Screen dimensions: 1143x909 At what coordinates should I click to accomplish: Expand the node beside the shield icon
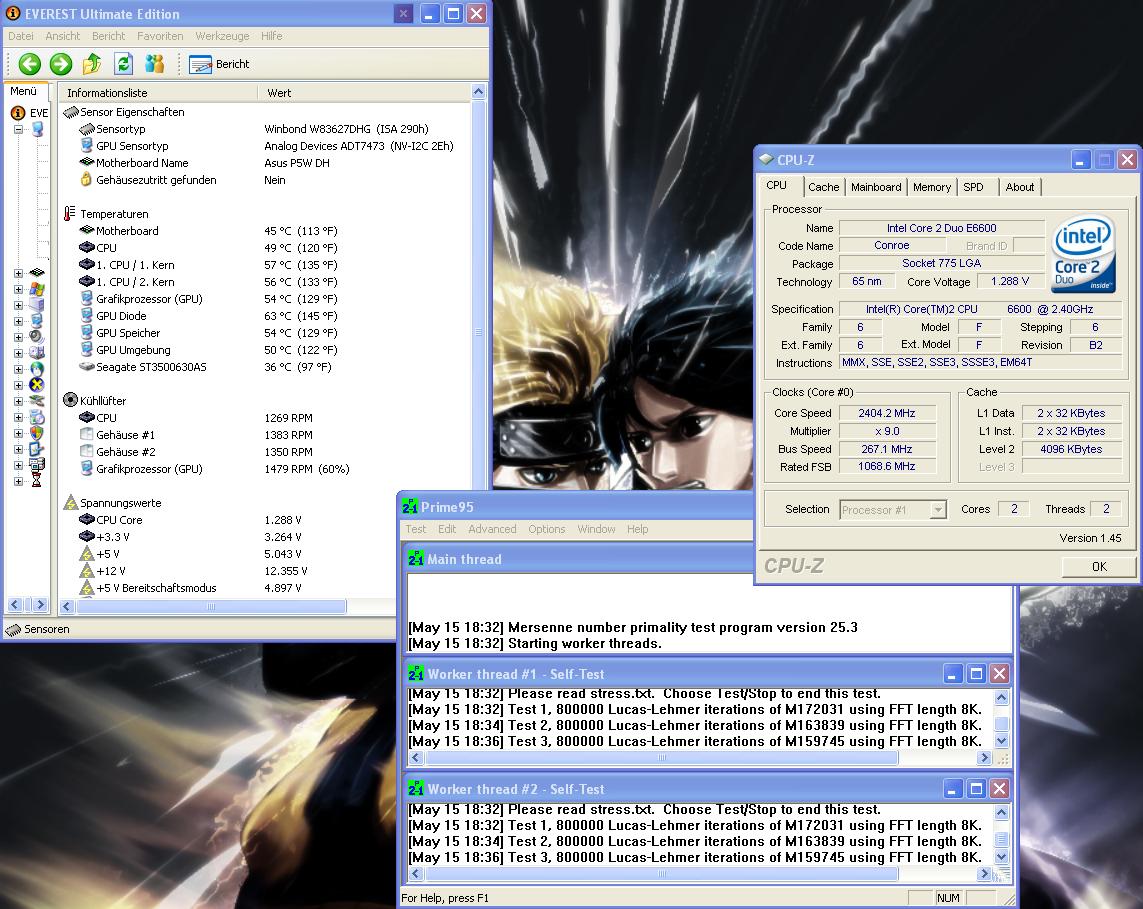18,434
